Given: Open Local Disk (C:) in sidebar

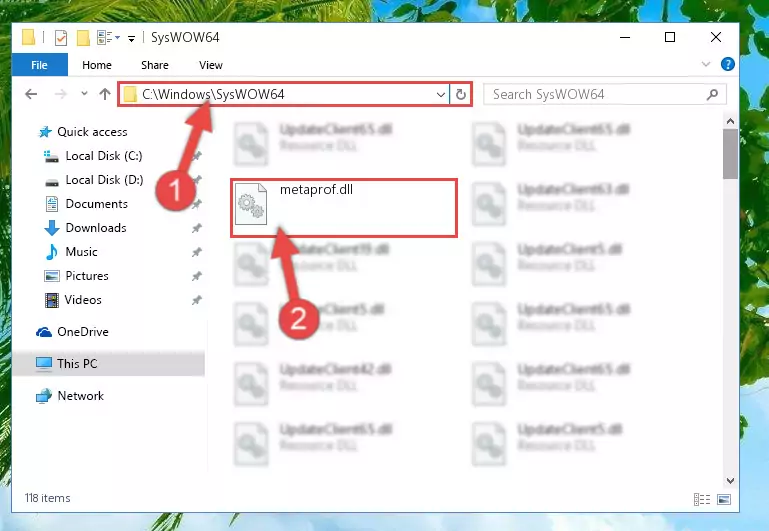Looking at the screenshot, I should pyautogui.click(x=103, y=156).
